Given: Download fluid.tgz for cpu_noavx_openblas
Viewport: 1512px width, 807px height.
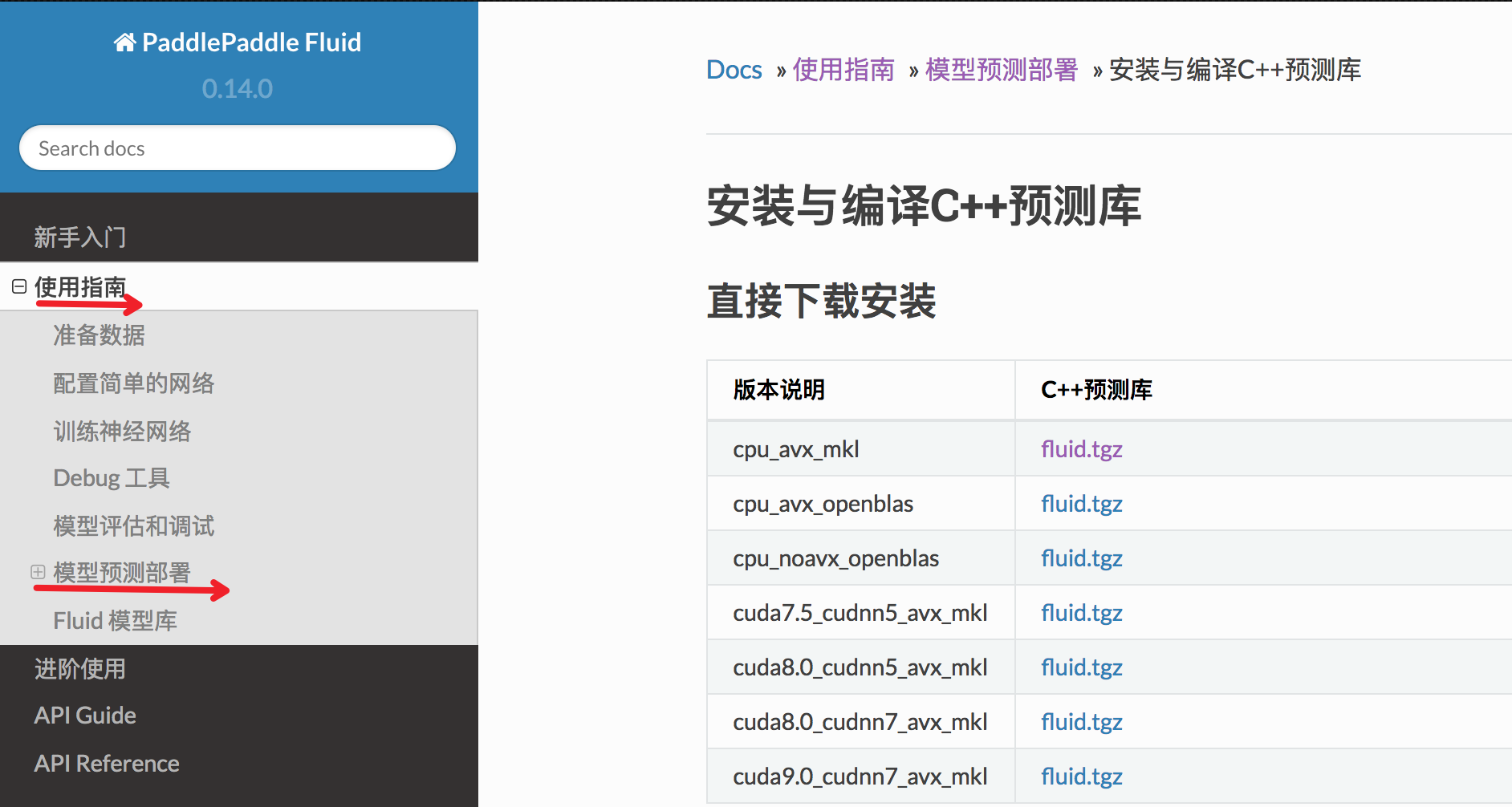Looking at the screenshot, I should (1082, 558).
